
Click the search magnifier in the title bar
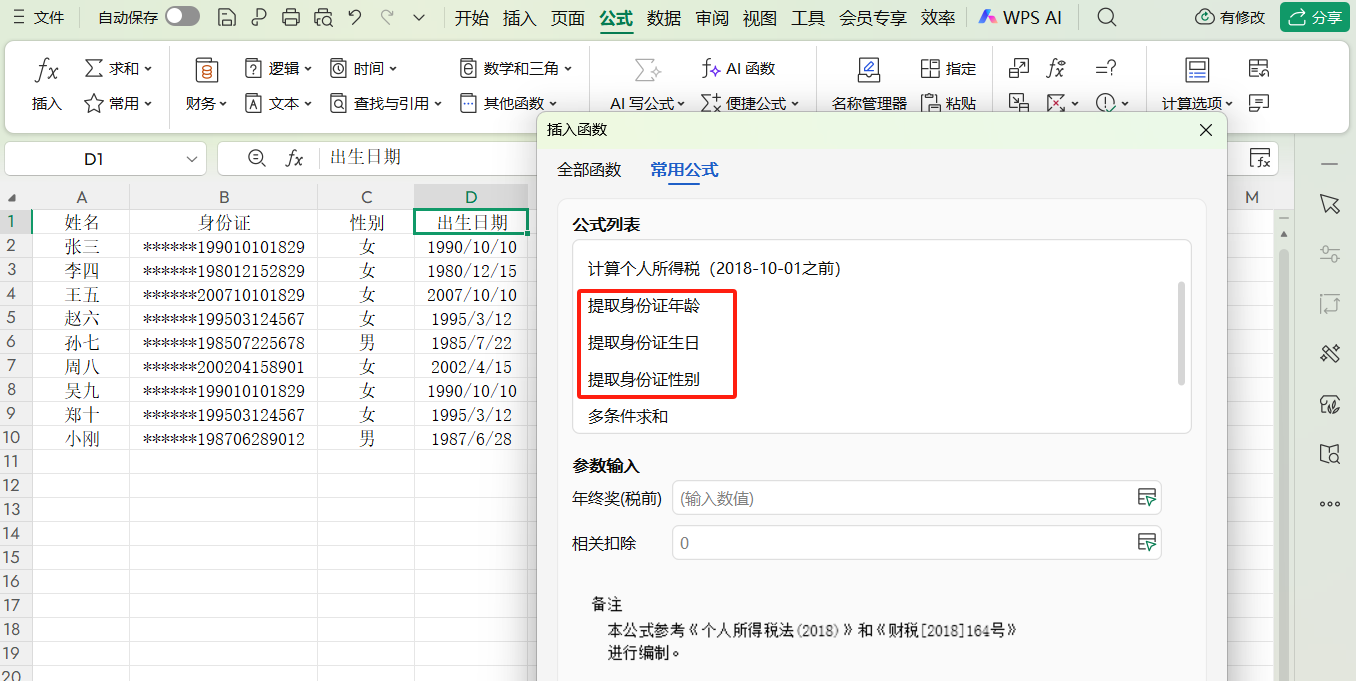[x=1106, y=17]
